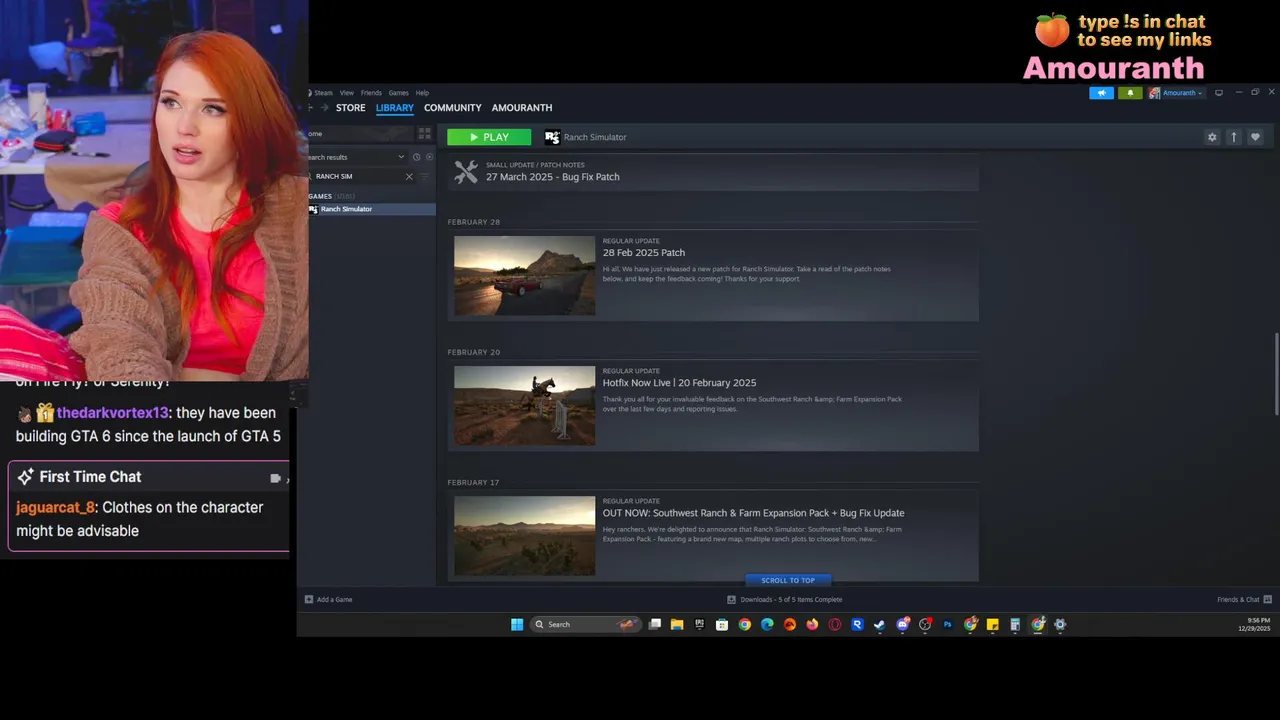Click the SCROLL TO TOP button
Screen dimensions: 1280x720
coord(788,580)
